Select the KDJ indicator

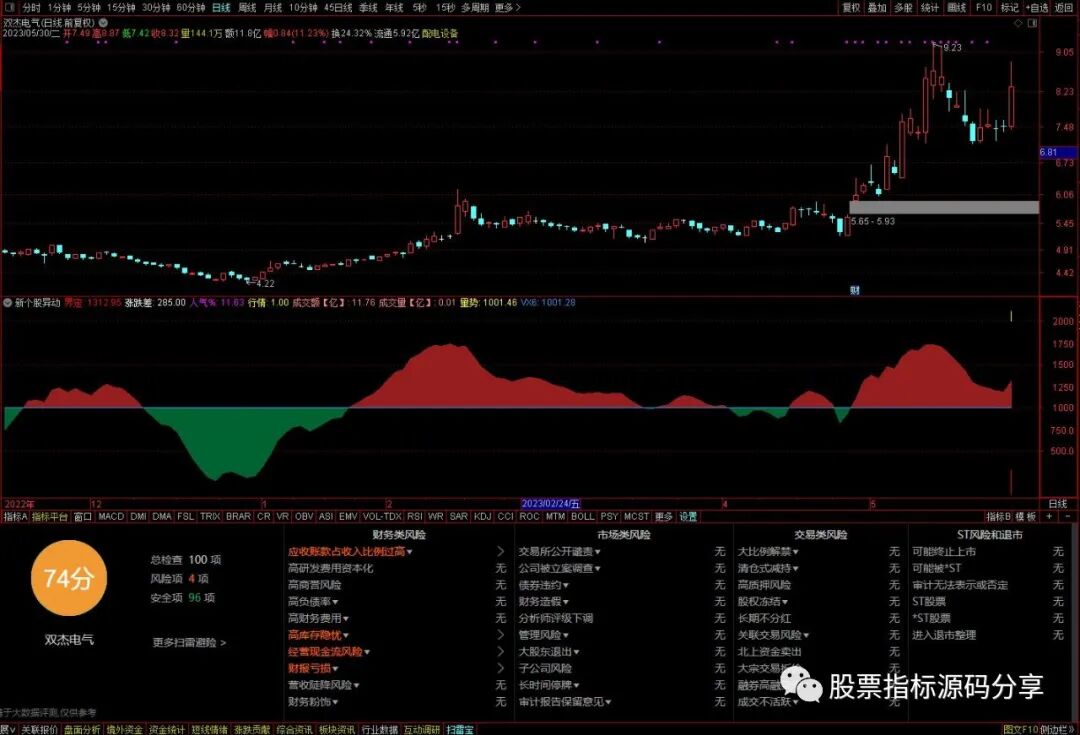click(x=482, y=516)
